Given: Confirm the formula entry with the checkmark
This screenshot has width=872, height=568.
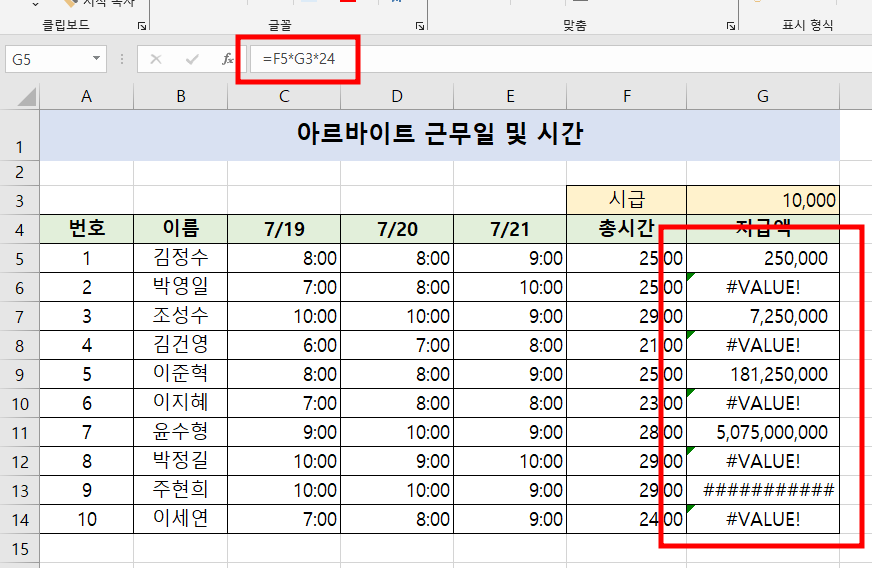Looking at the screenshot, I should coord(192,59).
